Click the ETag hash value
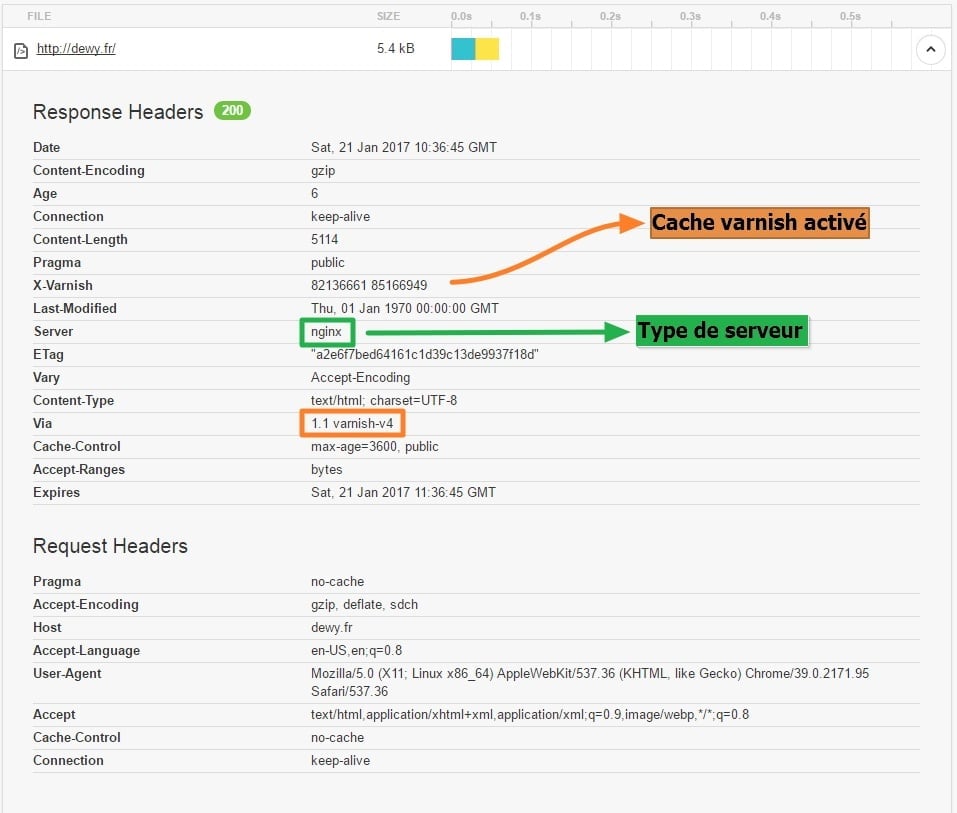Screen dimensions: 957x813 [x=425, y=355]
